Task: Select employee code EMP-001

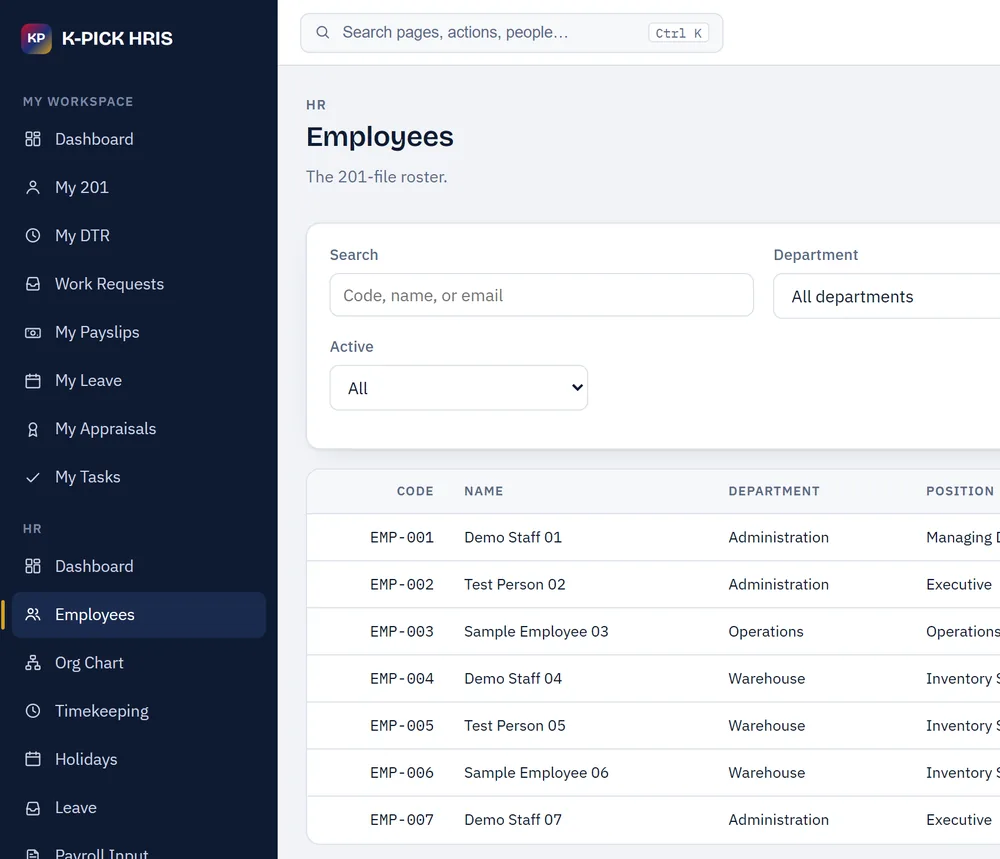Action: pos(402,538)
